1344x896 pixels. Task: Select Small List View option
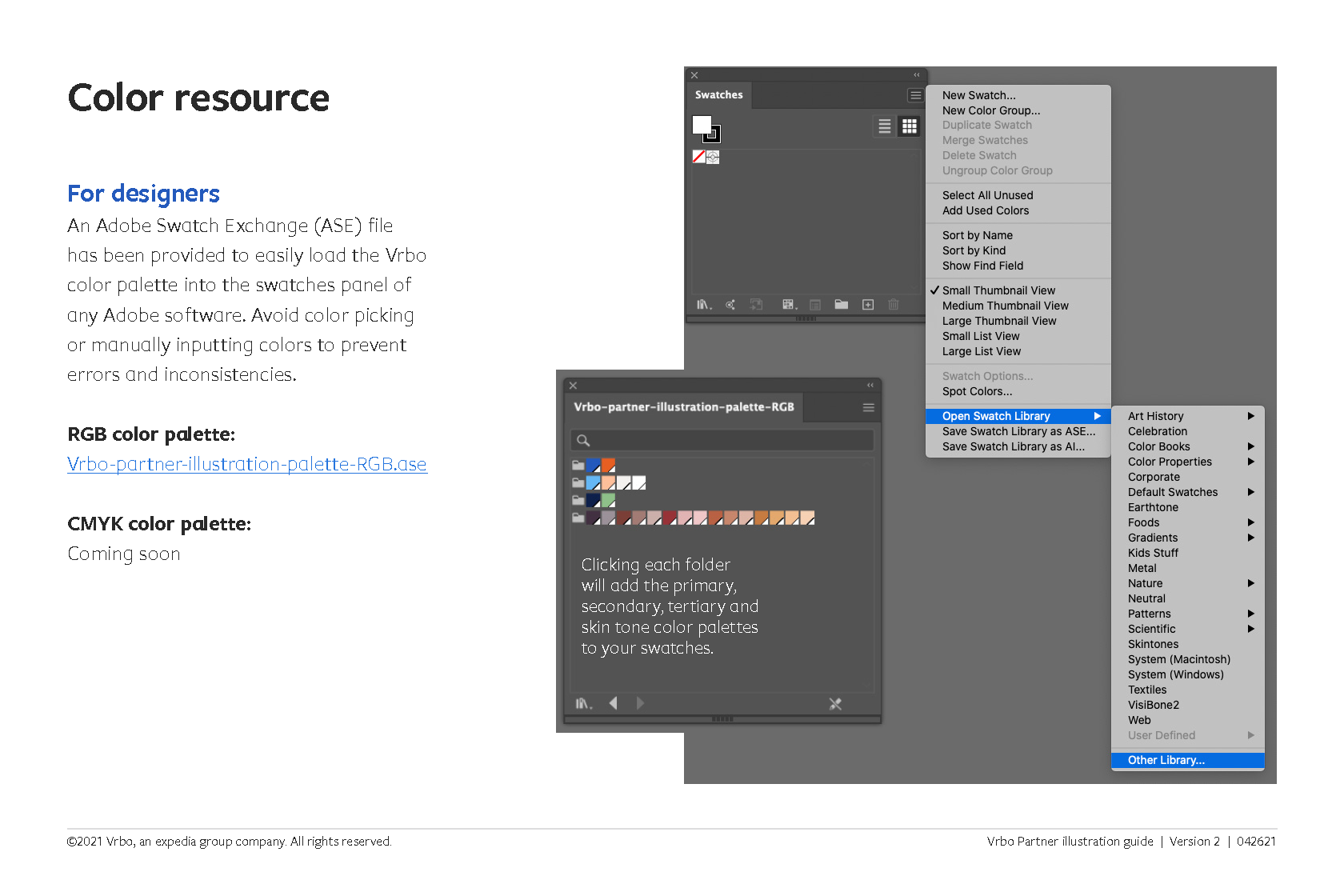(1018, 336)
